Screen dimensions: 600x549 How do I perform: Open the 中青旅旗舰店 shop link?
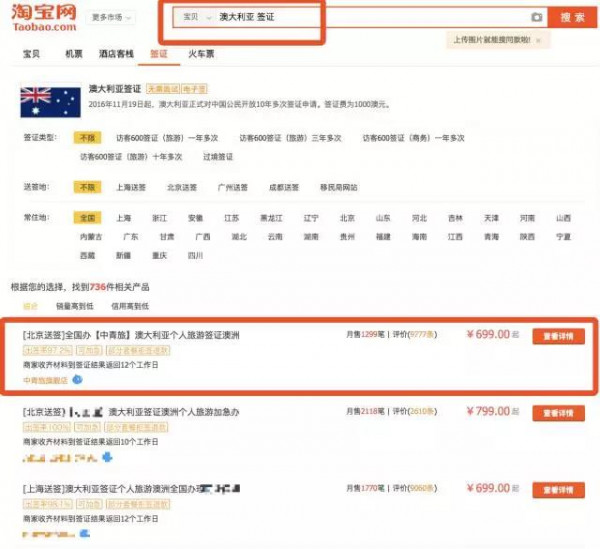pyautogui.click(x=46, y=380)
